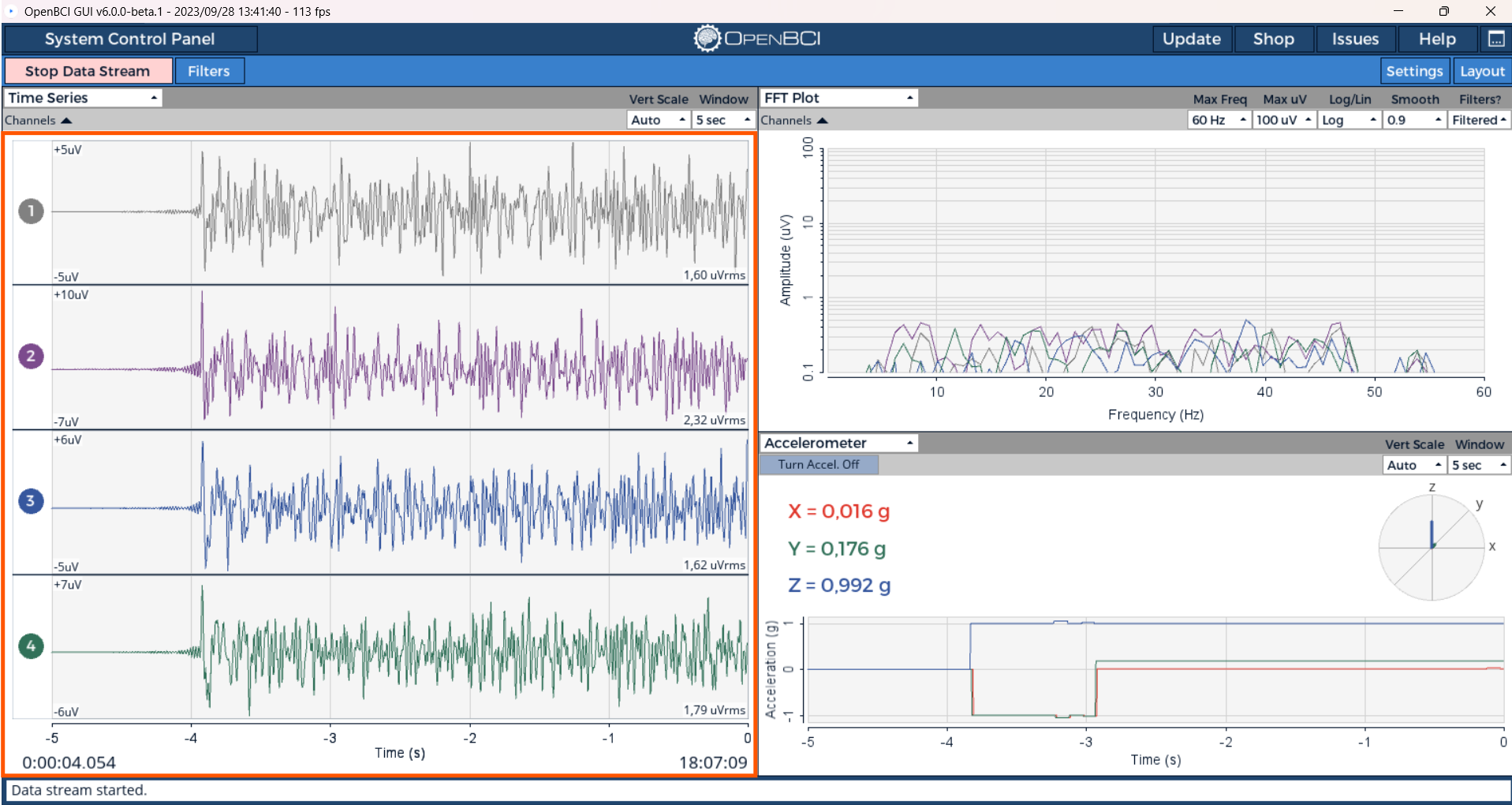The height and width of the screenshot is (805, 1512).
Task: Close the OpenBCI GUI window
Action: 1490,11
